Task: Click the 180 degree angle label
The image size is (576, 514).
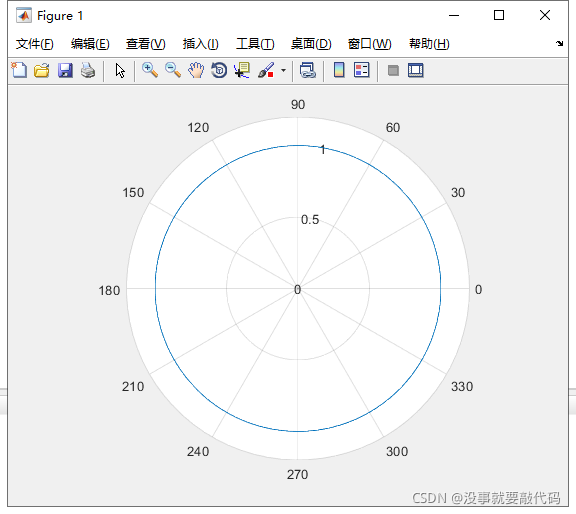Action: point(109,291)
